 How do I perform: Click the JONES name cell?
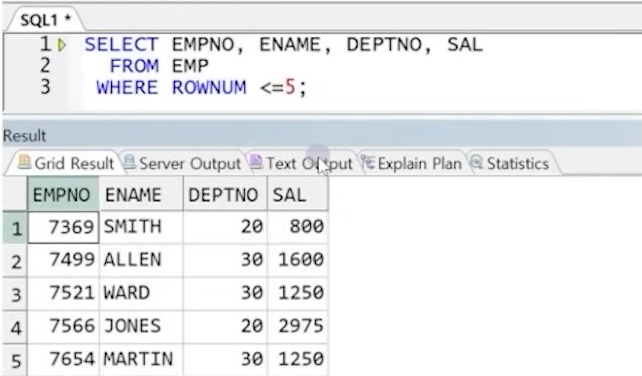click(141, 327)
